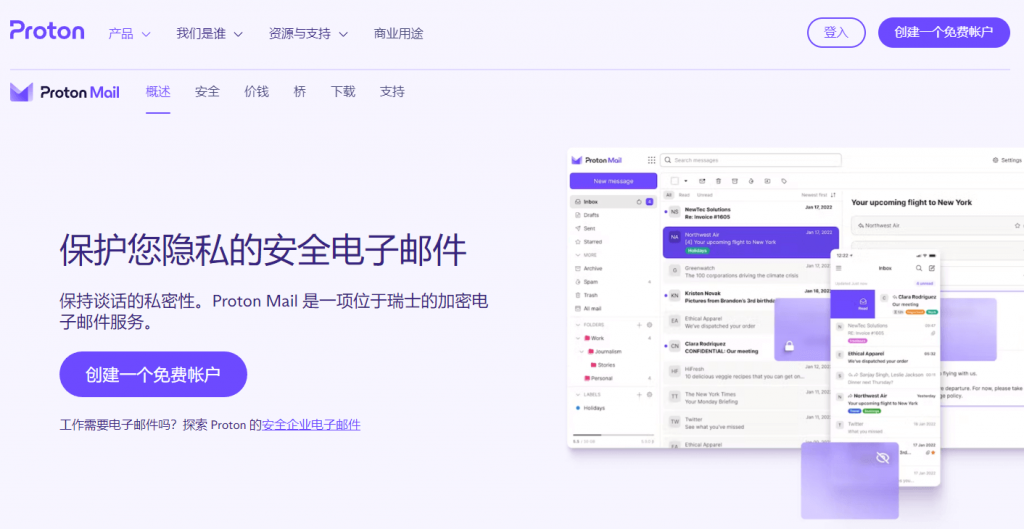
Task: Open the app grid switcher in the mail preview
Action: coord(651,160)
